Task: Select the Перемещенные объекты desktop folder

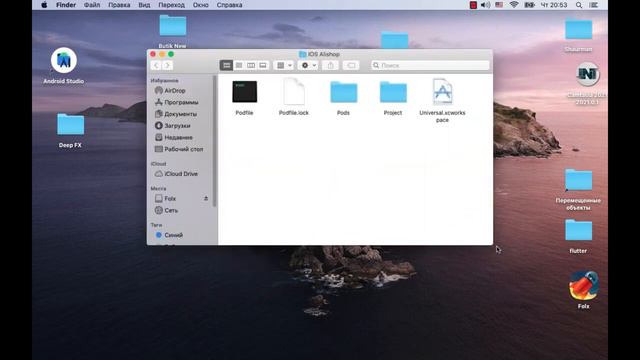Action: (578, 180)
